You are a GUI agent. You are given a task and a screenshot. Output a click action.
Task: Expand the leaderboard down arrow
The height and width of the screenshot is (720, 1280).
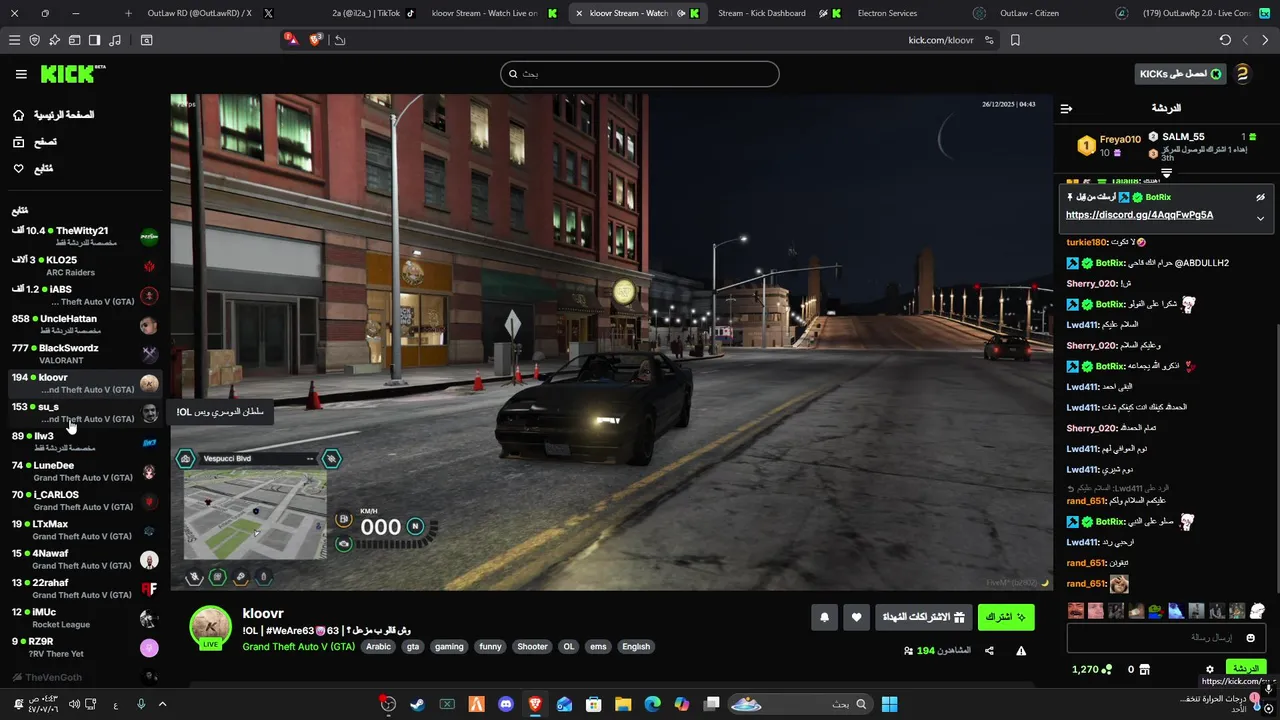(1166, 173)
